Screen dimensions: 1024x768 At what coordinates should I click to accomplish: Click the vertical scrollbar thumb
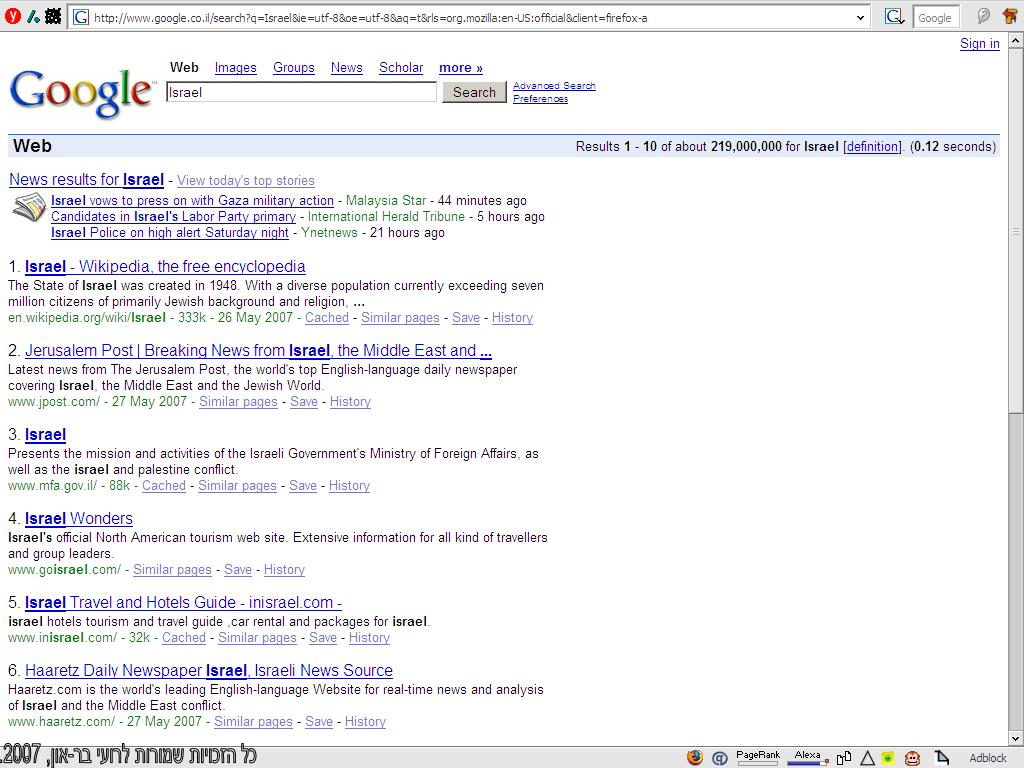click(x=1016, y=231)
